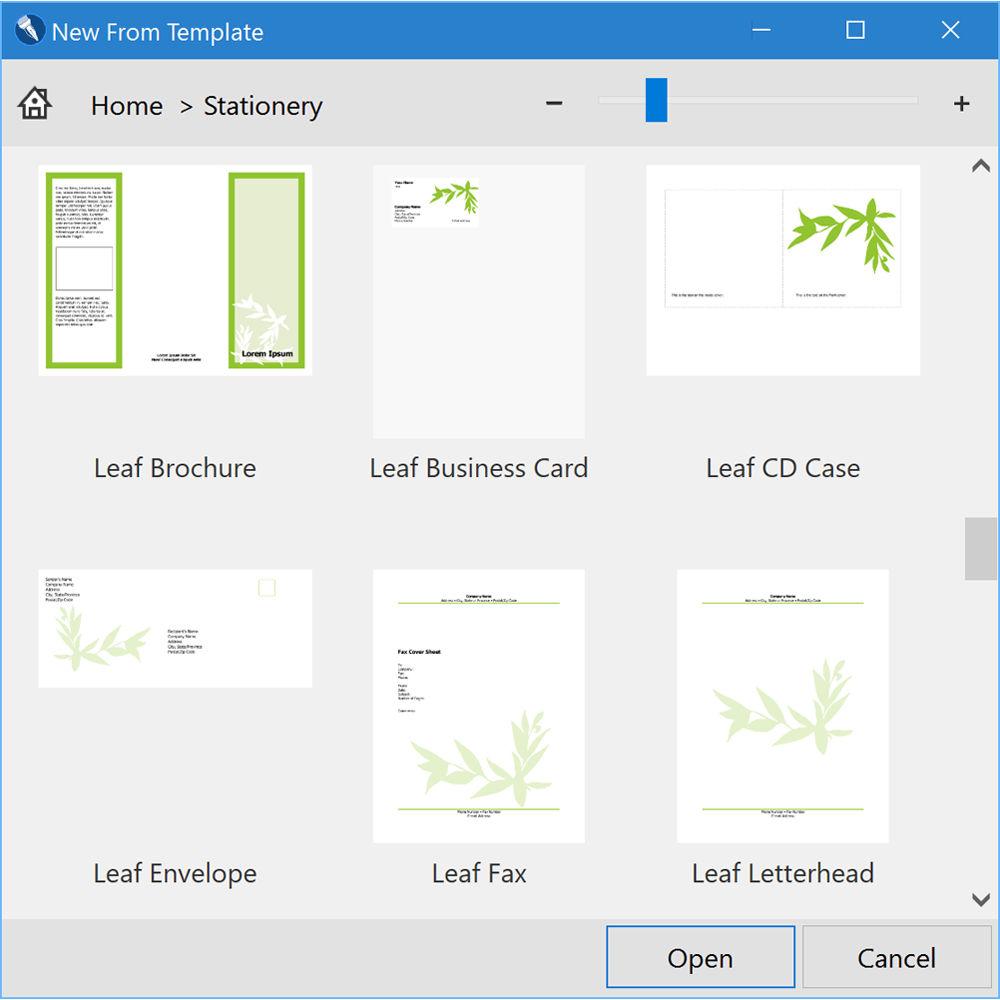Go to Home in breadcrumb

[126, 106]
